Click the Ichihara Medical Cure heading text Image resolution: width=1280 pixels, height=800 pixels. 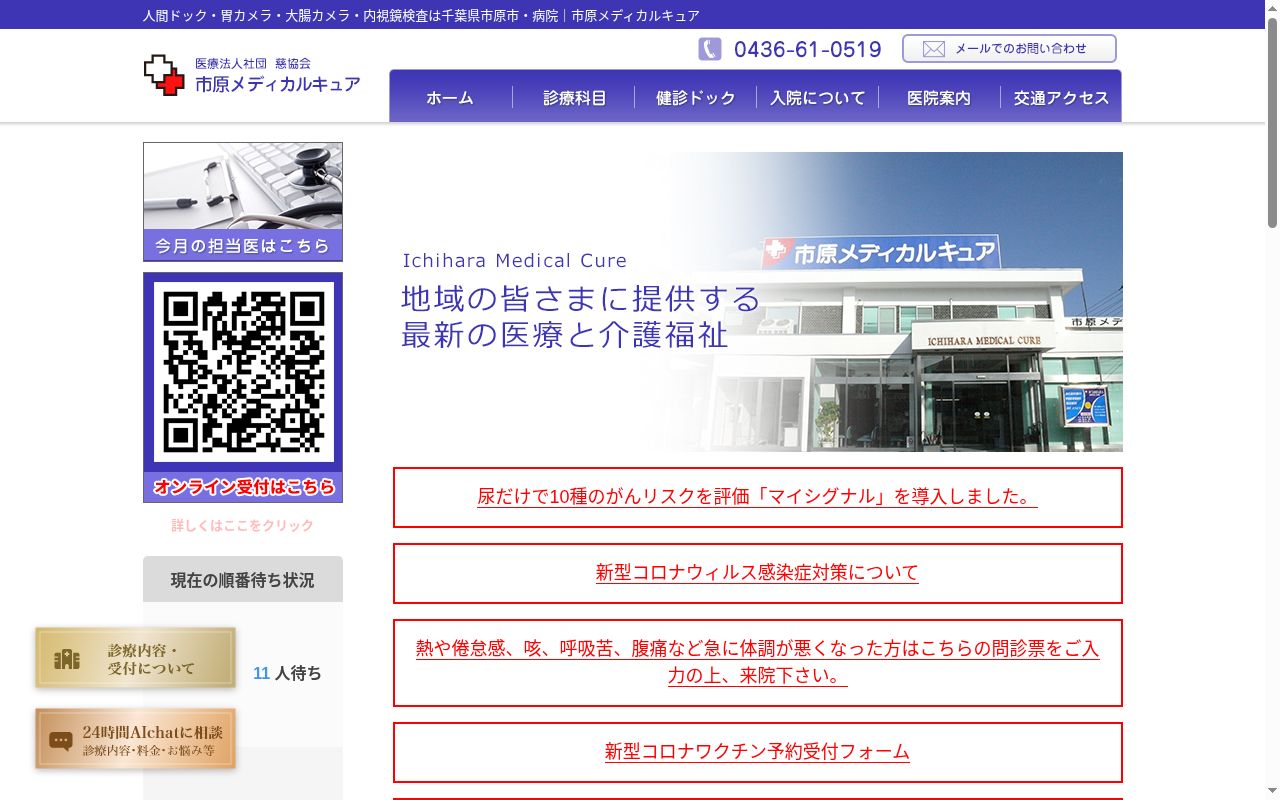pos(515,261)
